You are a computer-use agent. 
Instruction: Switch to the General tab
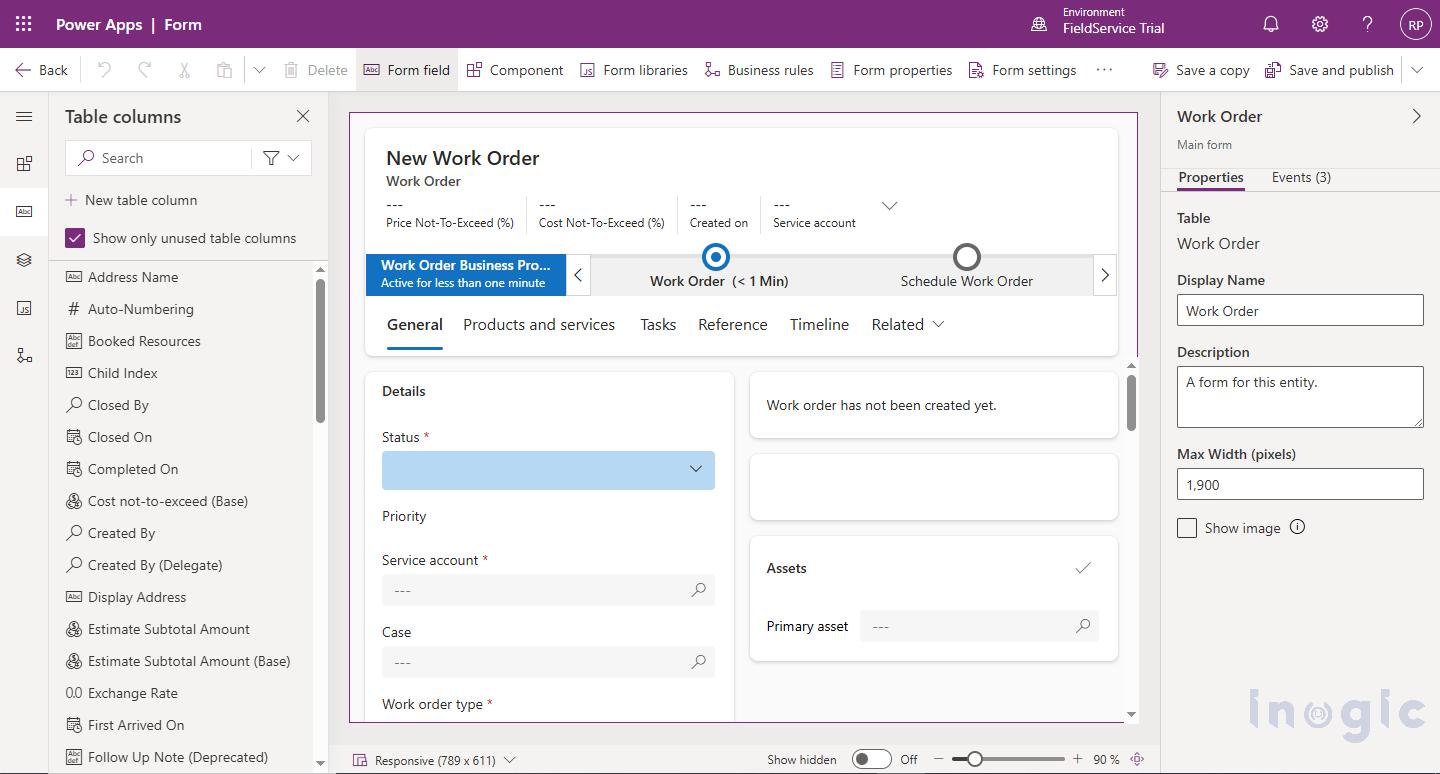[415, 324]
